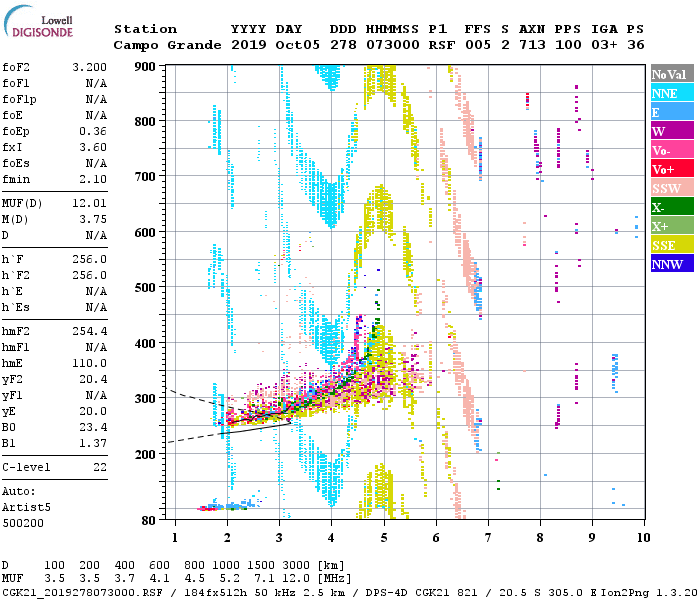The width and height of the screenshot is (700, 600).
Task: Click the MUF 7.1 table entry
Action: pyautogui.click(x=265, y=579)
